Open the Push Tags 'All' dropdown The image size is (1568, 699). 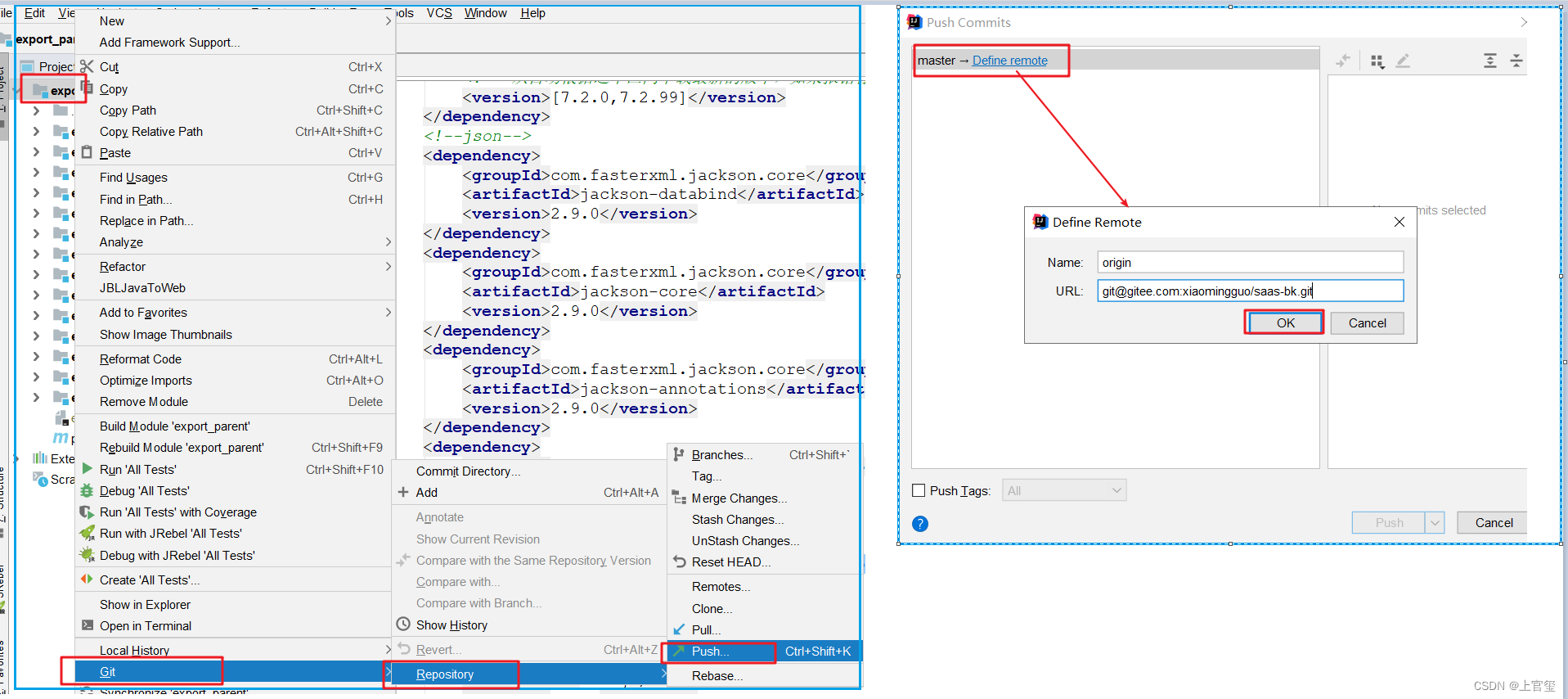(x=1064, y=490)
